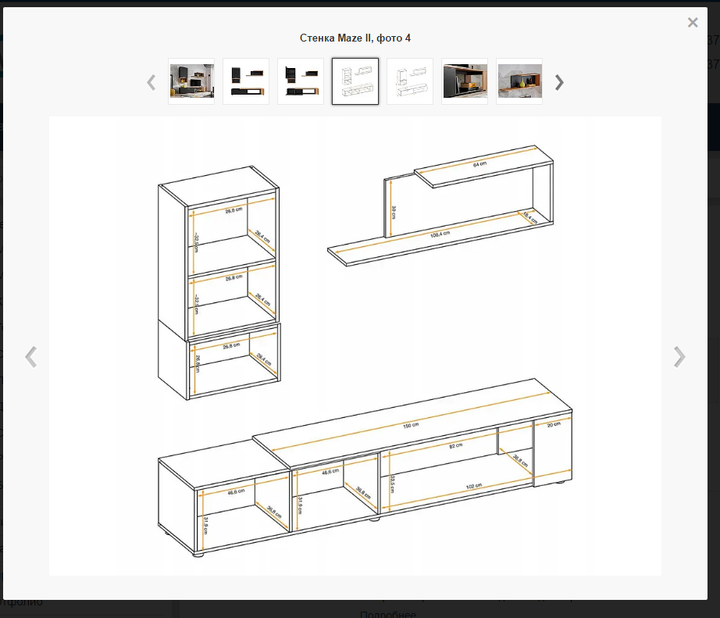Select the highlighted fourth dimension drawing thumbnail
Viewport: 720px width, 618px height.
coord(355,81)
